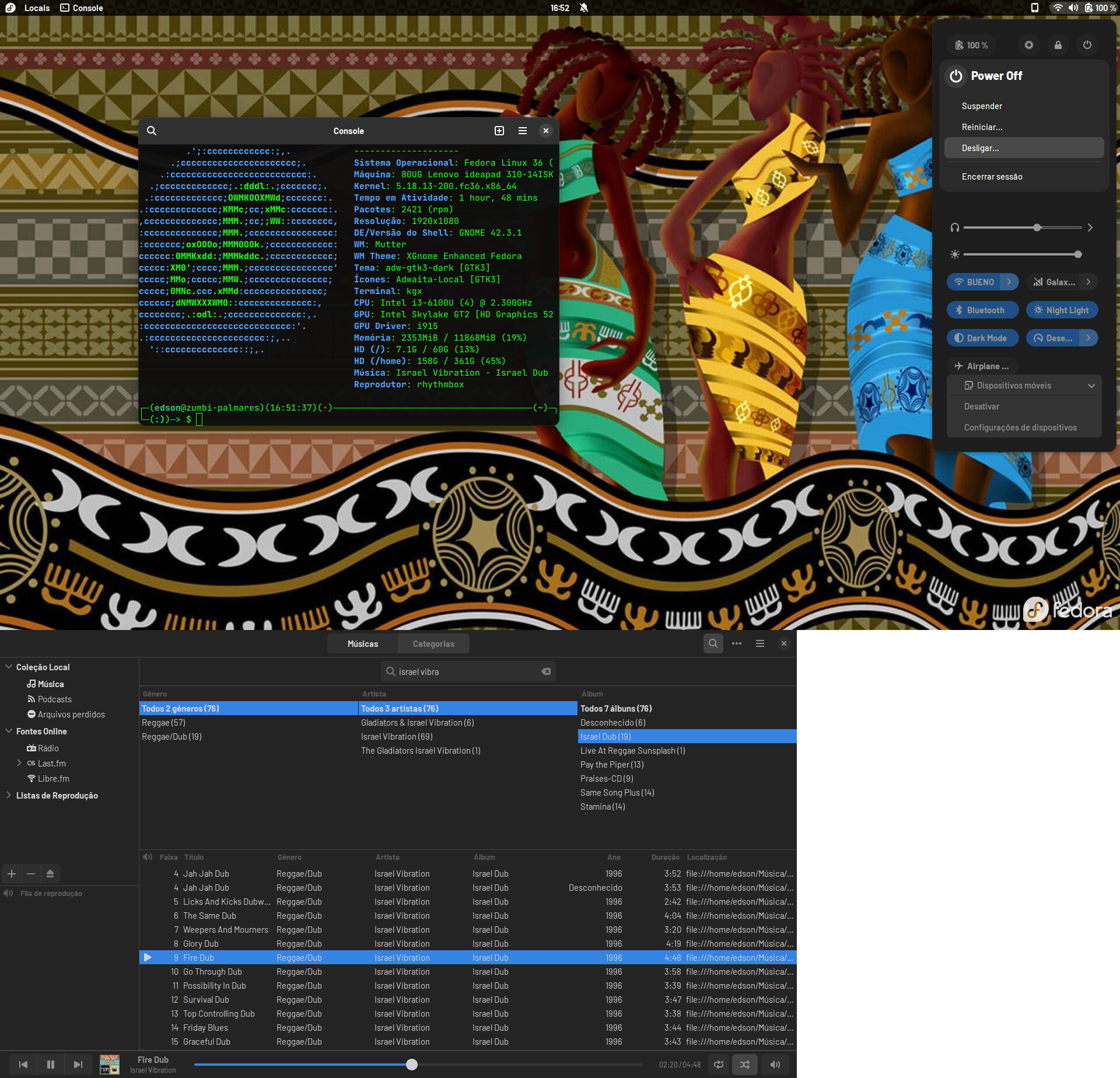Select Suspender in Power Off menu
This screenshot has height=1078, width=1120.
[x=1024, y=106]
